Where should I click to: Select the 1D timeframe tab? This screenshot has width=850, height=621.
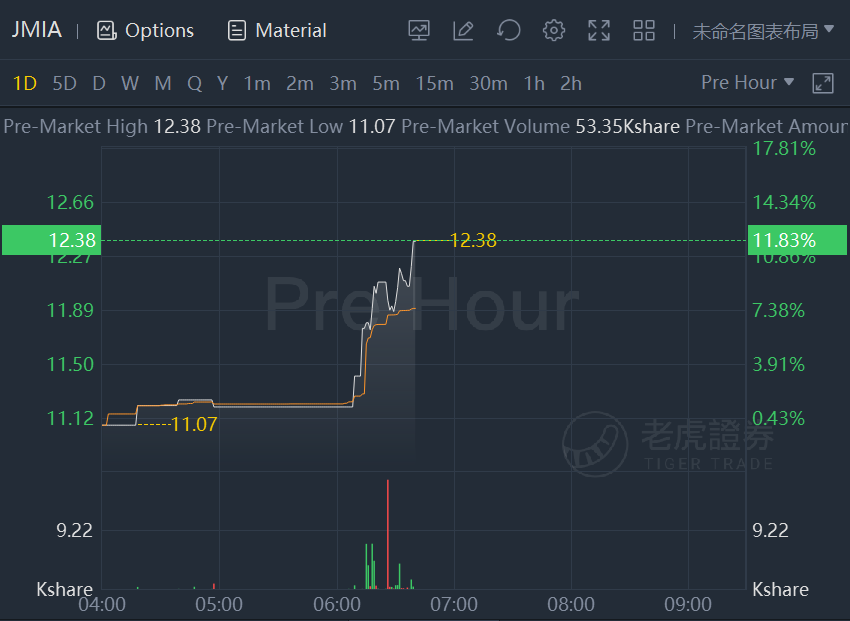pyautogui.click(x=24, y=83)
